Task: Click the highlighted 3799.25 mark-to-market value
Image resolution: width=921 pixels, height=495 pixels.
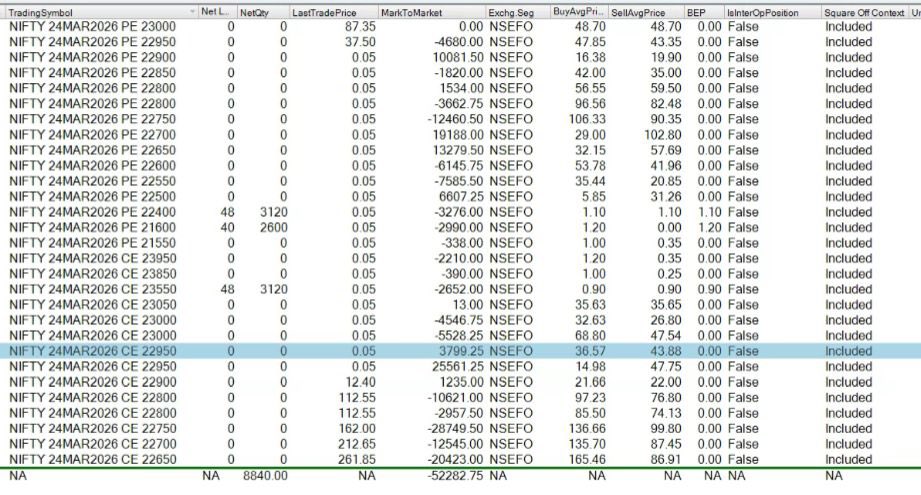Action: [x=461, y=351]
